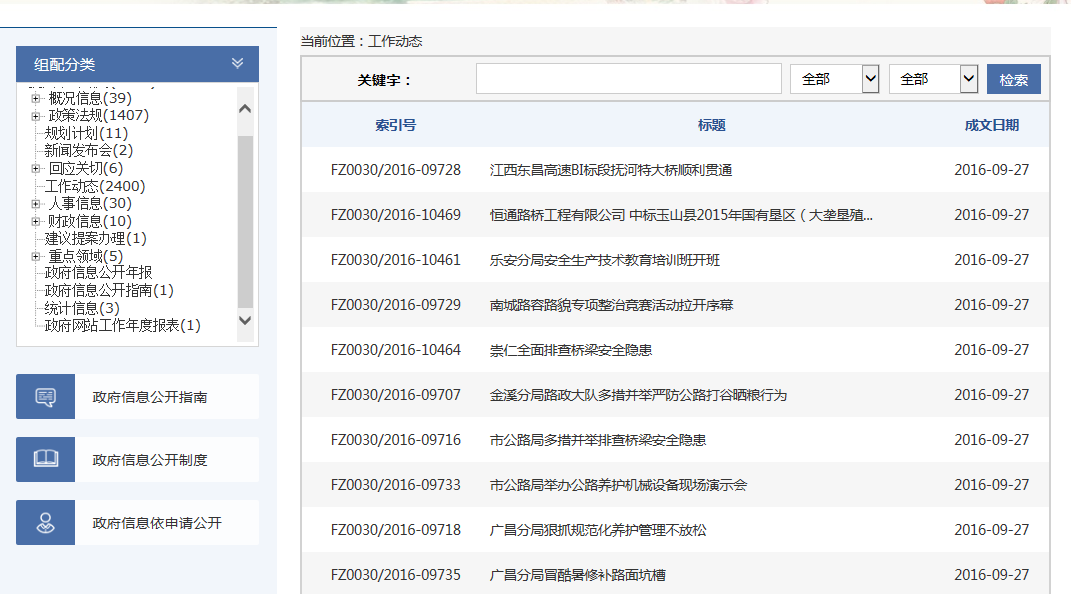Select 政府网站工作年度报表(1) tree item
1071x594 pixels.
tap(123, 325)
